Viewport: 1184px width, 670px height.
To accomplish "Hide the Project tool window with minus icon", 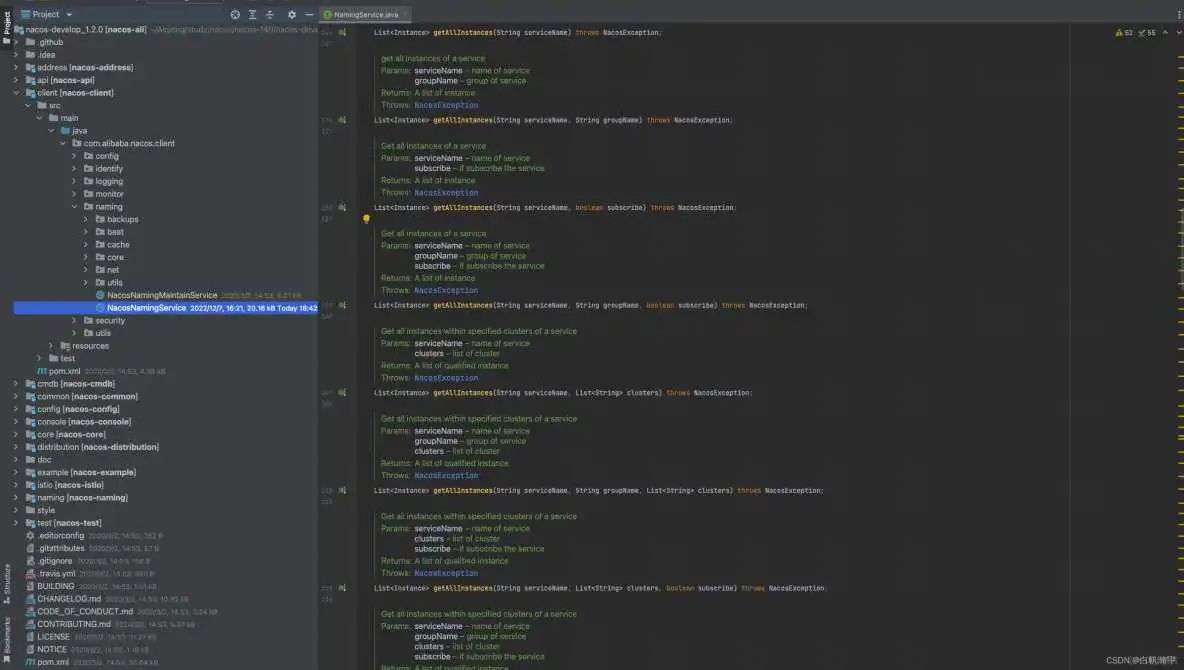I will pos(309,14).
